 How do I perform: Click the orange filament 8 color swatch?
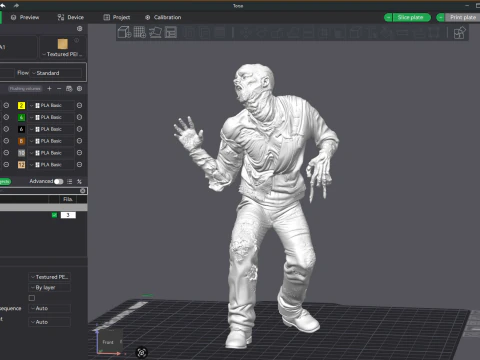point(21,141)
